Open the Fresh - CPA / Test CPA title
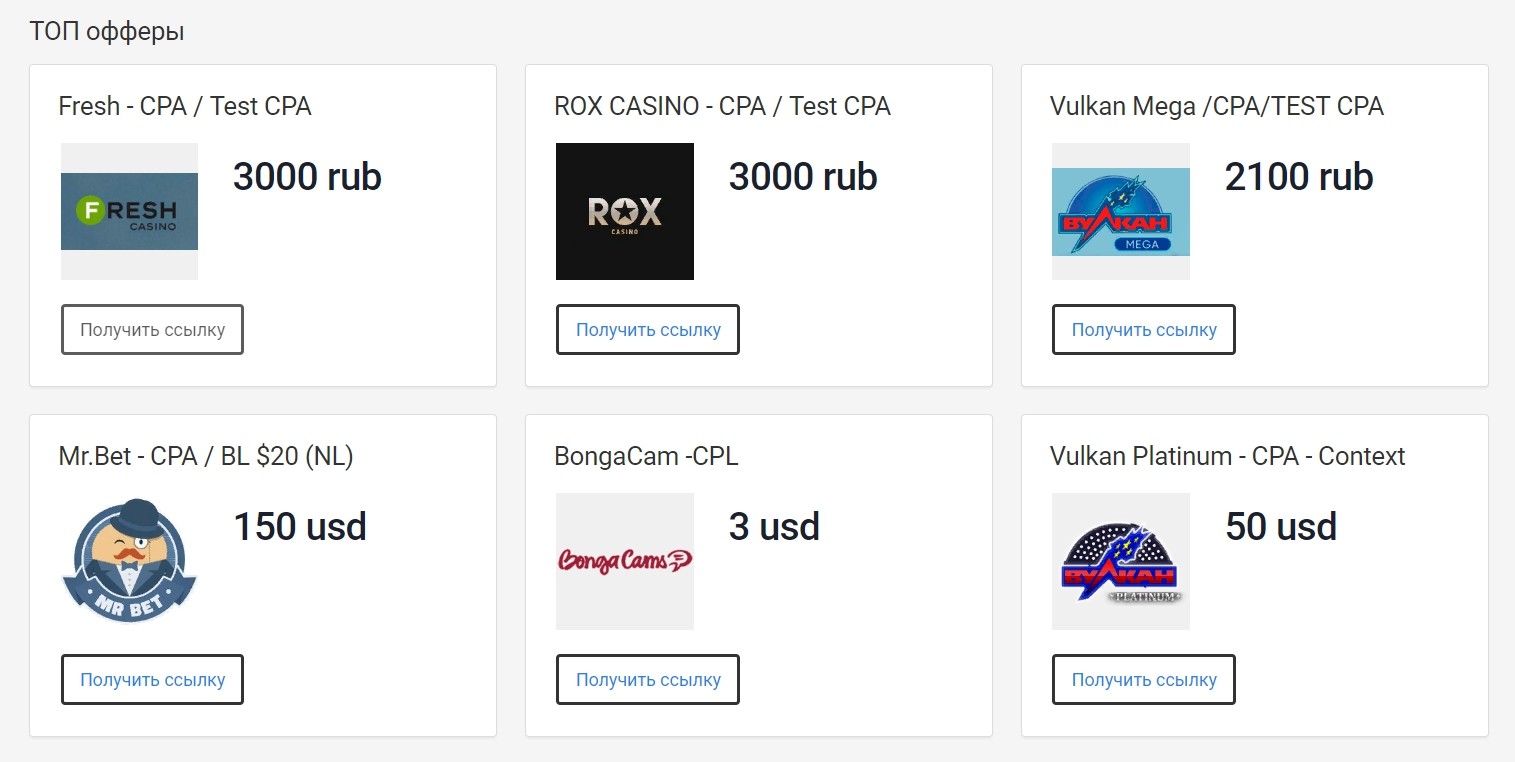Viewport: 1515px width, 762px height. (x=185, y=106)
